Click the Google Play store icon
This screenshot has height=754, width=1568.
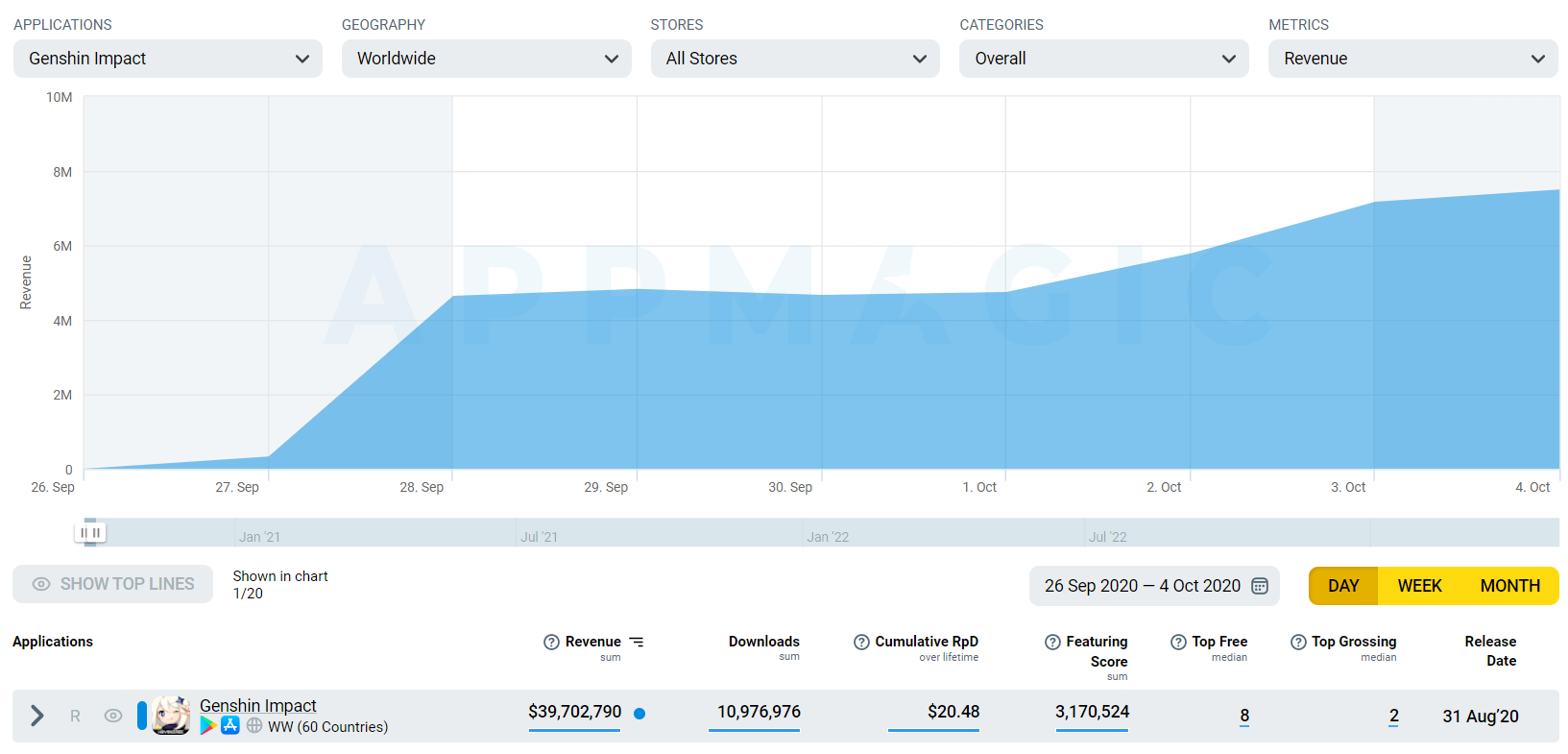207,726
